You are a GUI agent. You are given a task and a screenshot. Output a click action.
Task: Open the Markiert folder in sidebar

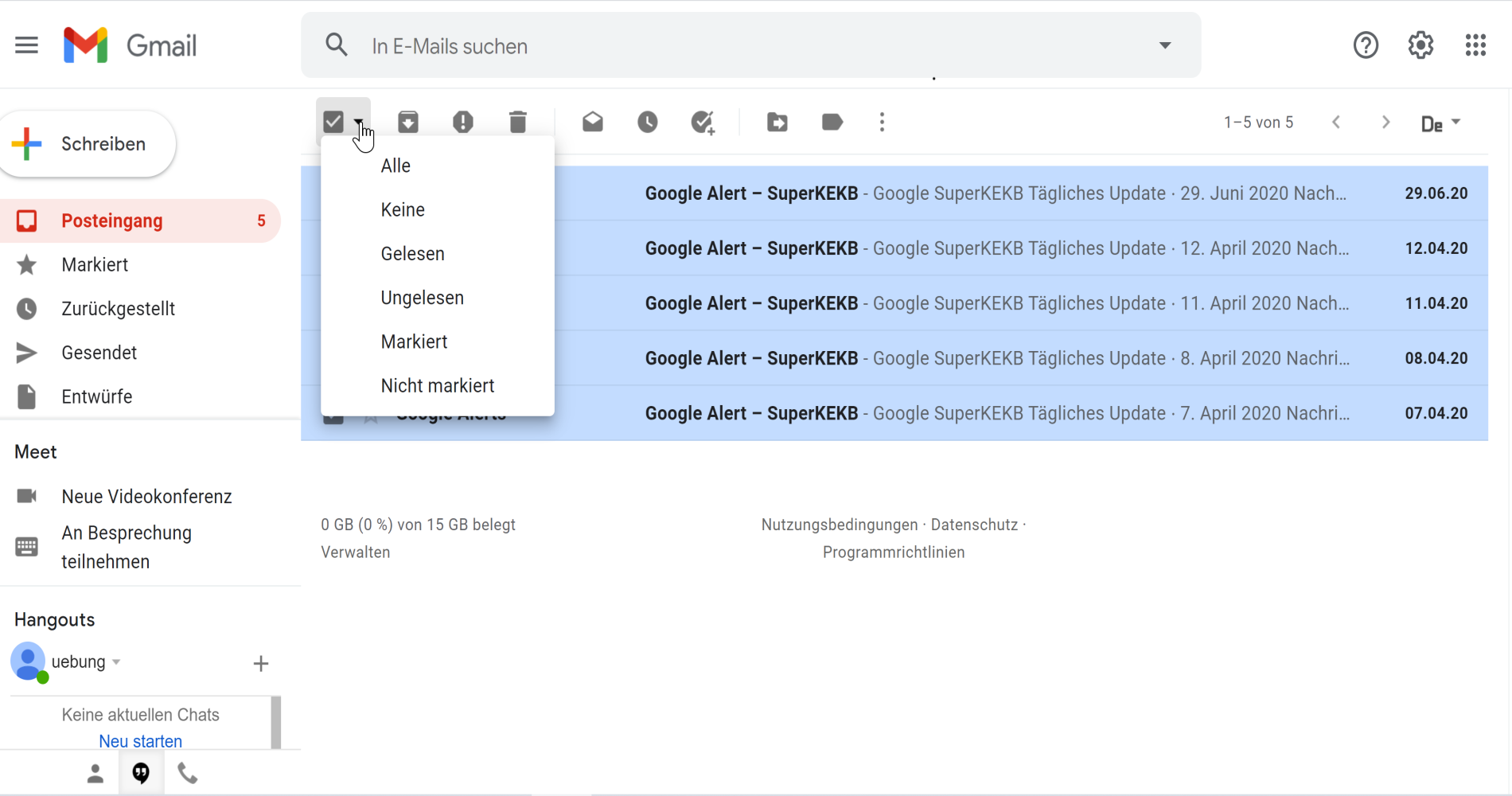pos(140,264)
